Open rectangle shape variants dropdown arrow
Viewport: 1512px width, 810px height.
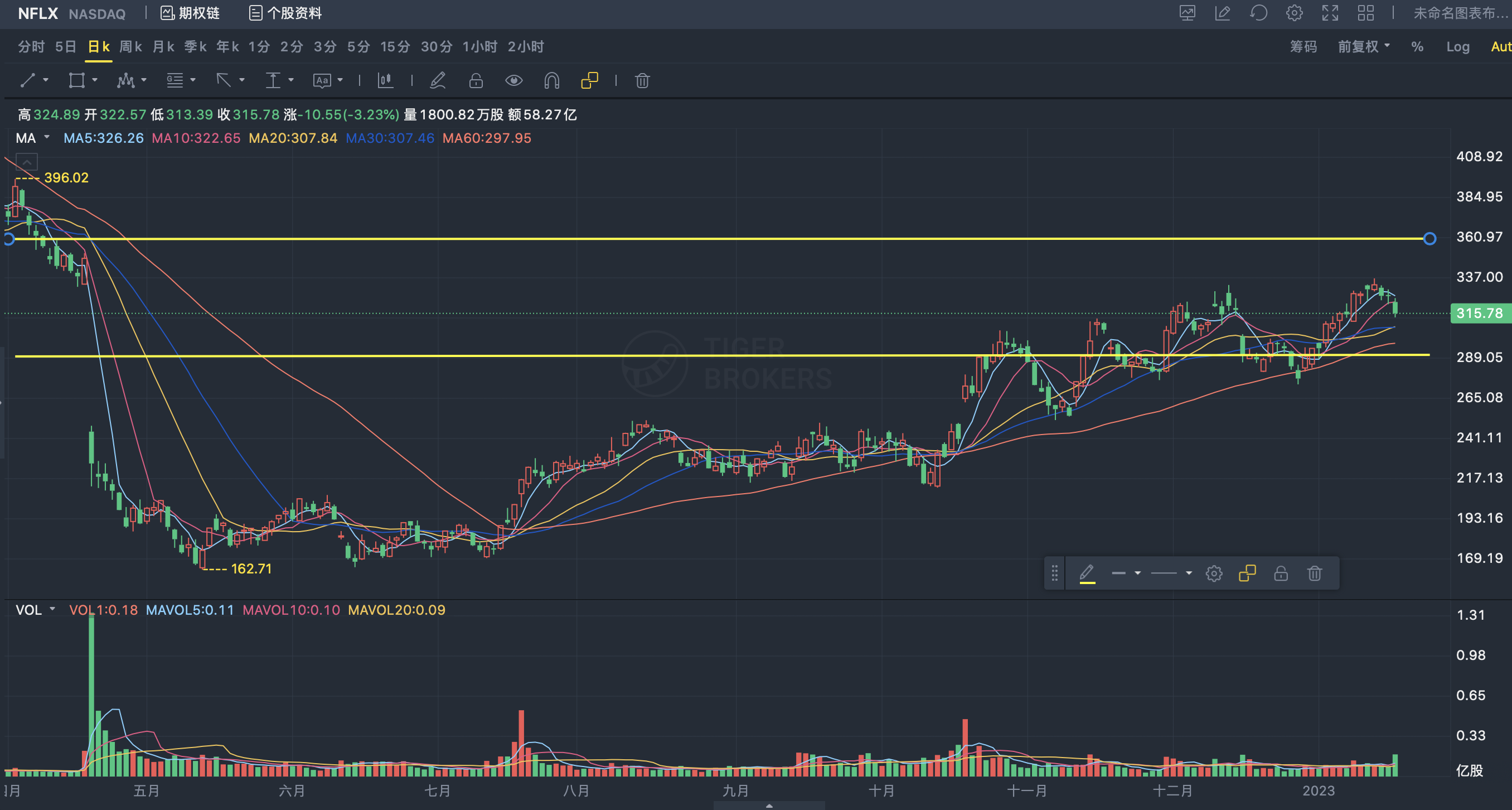click(x=95, y=80)
